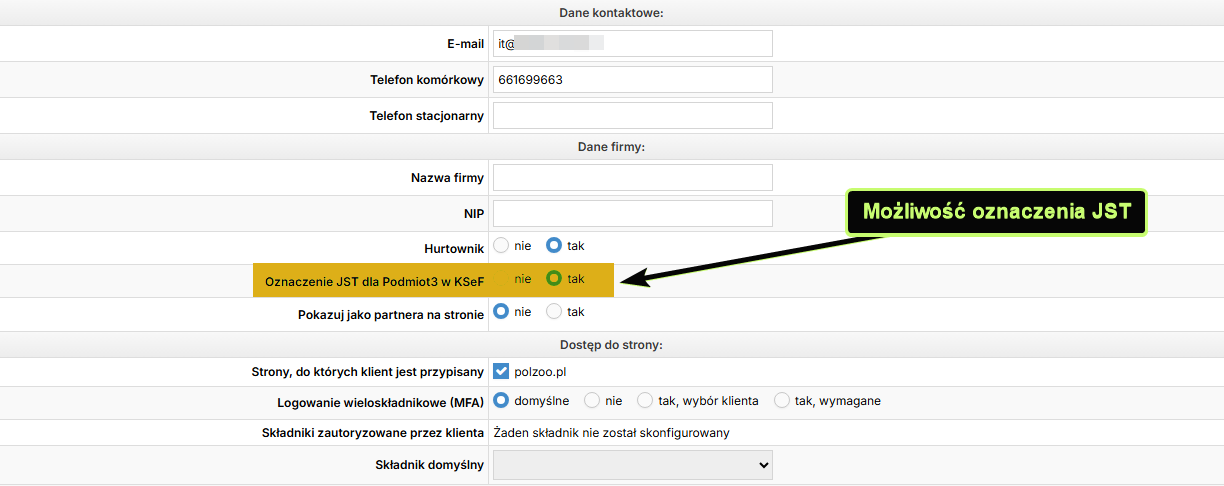Select 'tak' for Hurtownik

(x=554, y=245)
